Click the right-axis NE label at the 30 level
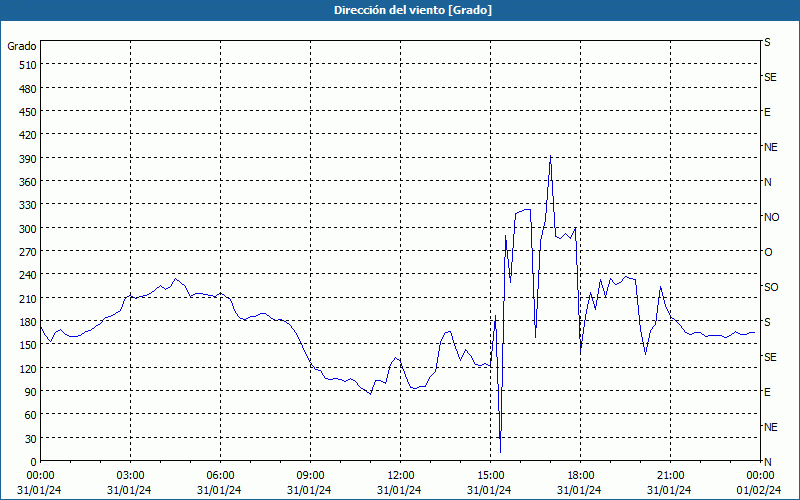 (x=771, y=427)
